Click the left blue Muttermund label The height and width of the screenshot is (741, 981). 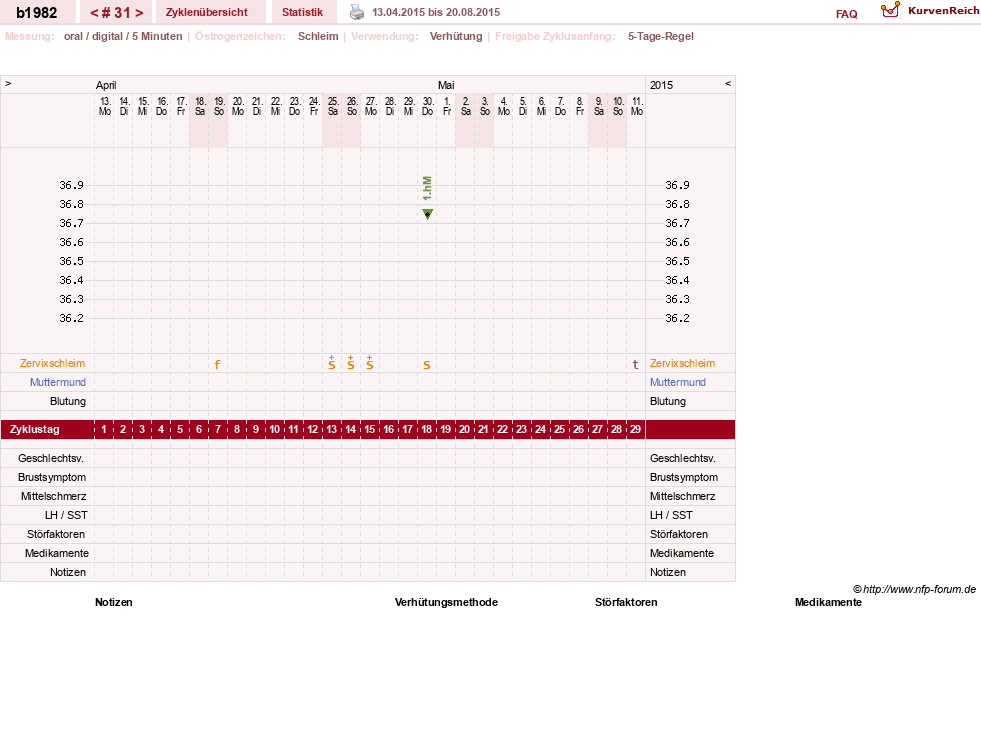pyautogui.click(x=58, y=382)
